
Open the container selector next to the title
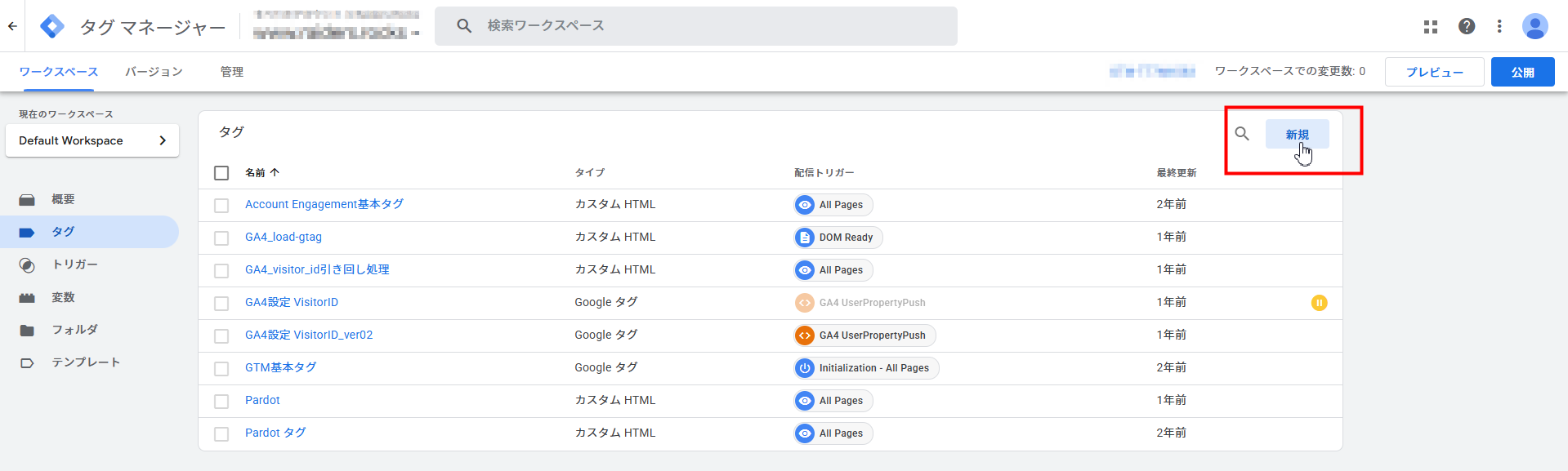tap(336, 24)
